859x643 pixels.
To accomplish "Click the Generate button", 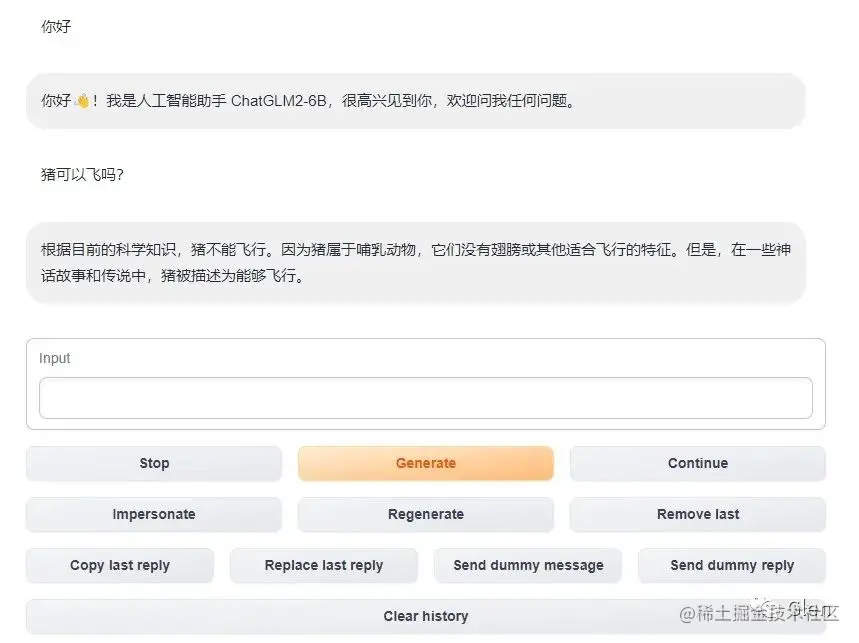I will coord(425,463).
